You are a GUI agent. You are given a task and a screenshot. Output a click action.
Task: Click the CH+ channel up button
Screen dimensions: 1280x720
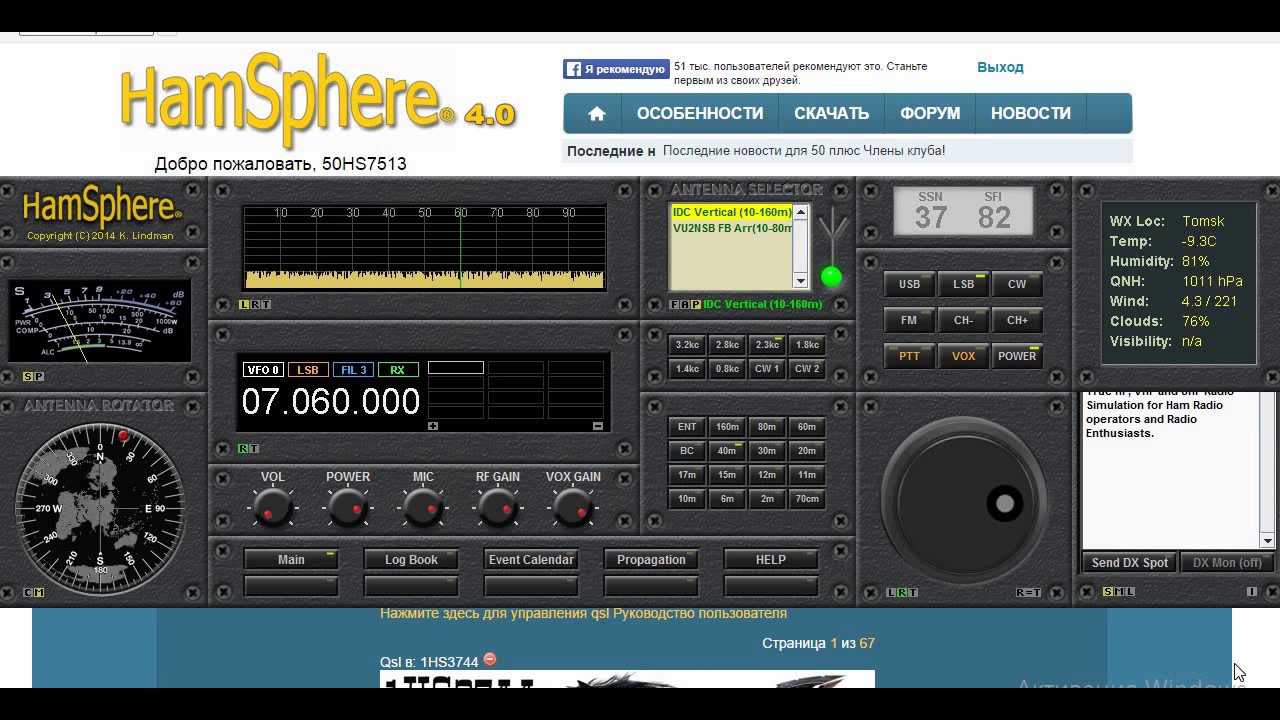click(x=1017, y=320)
